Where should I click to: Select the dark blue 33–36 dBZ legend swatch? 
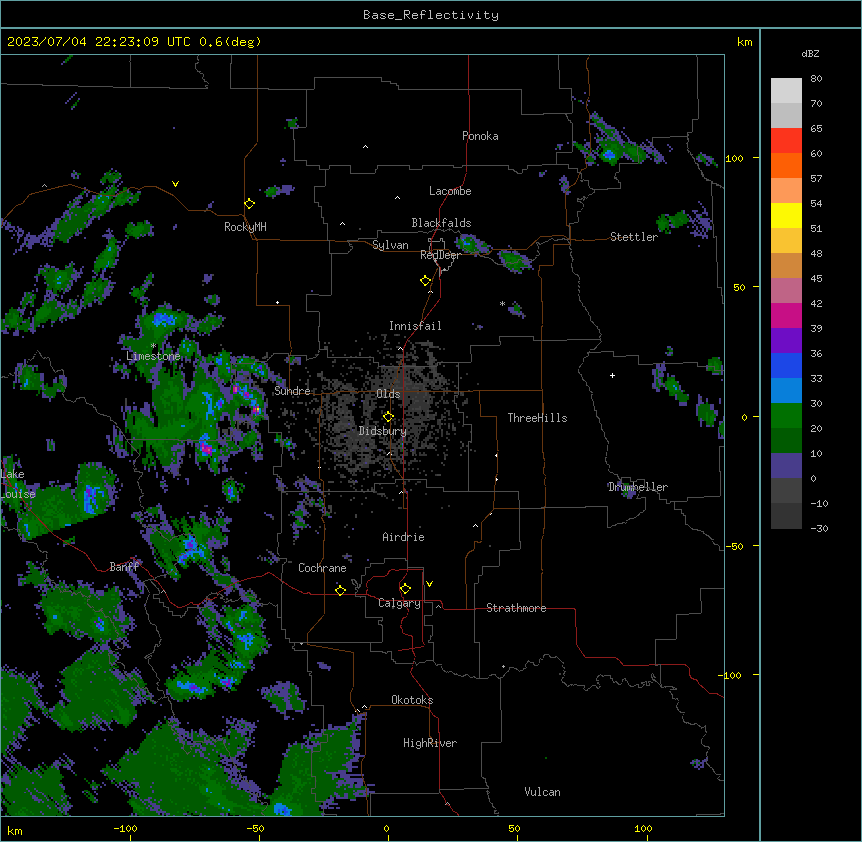tap(786, 365)
